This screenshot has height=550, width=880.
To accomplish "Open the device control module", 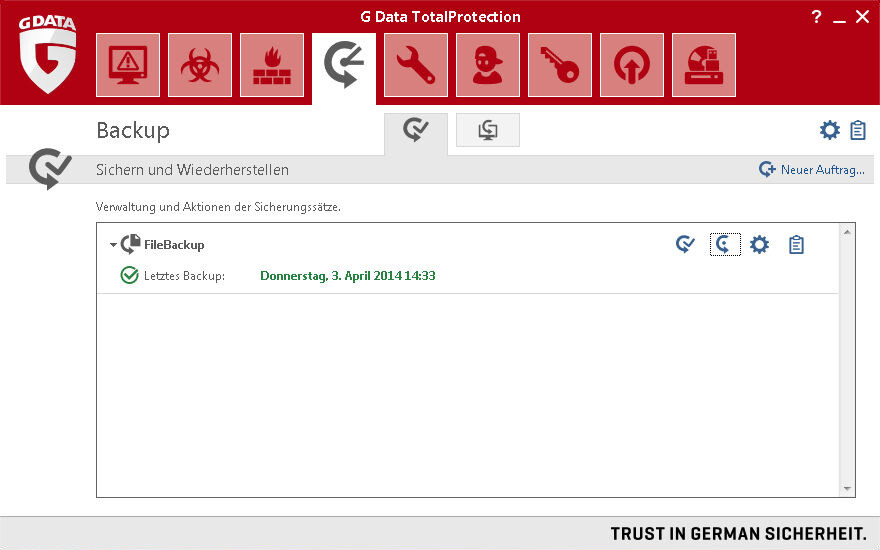I will 704,66.
